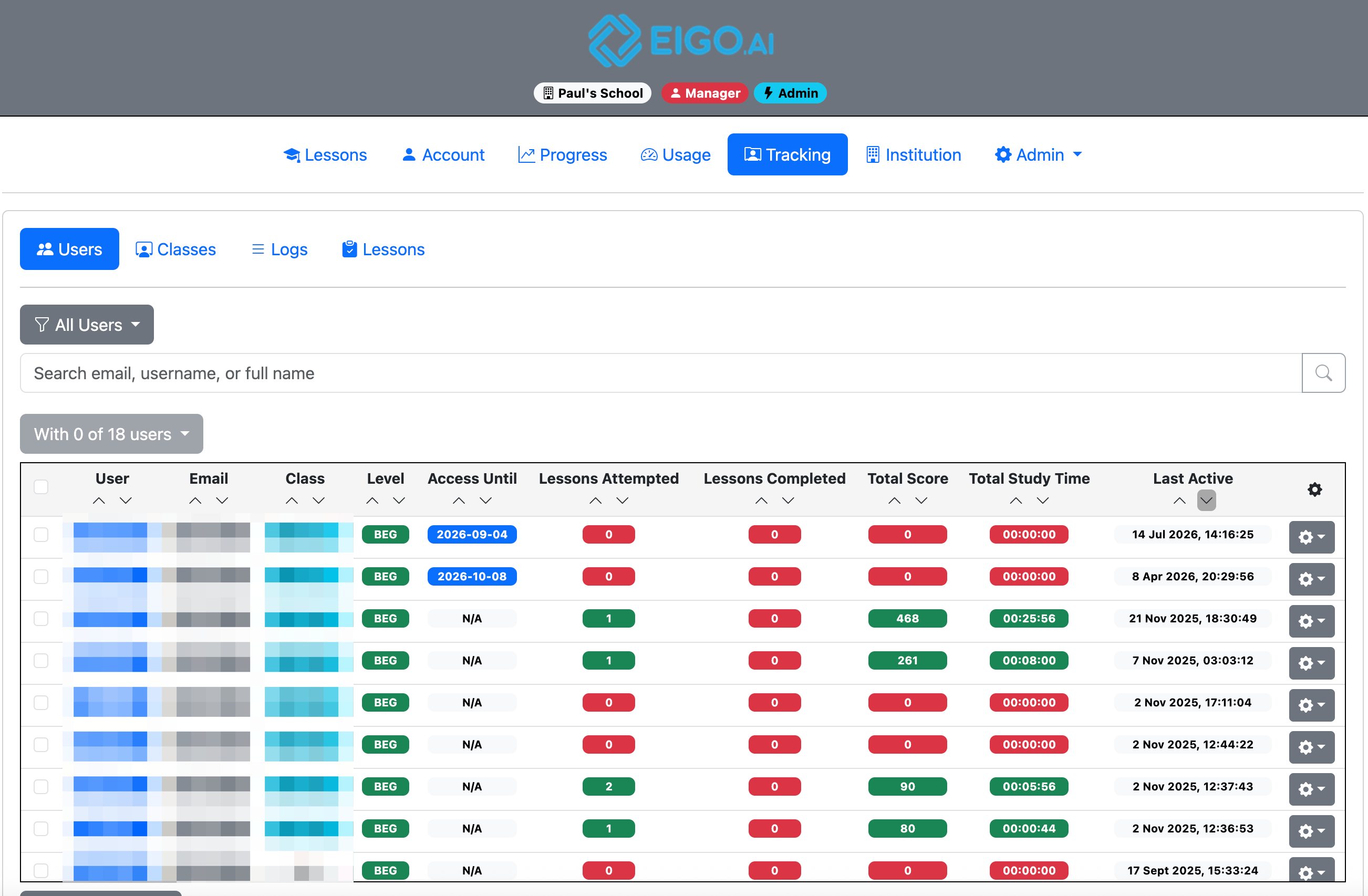Check the row with score 80

(41, 828)
